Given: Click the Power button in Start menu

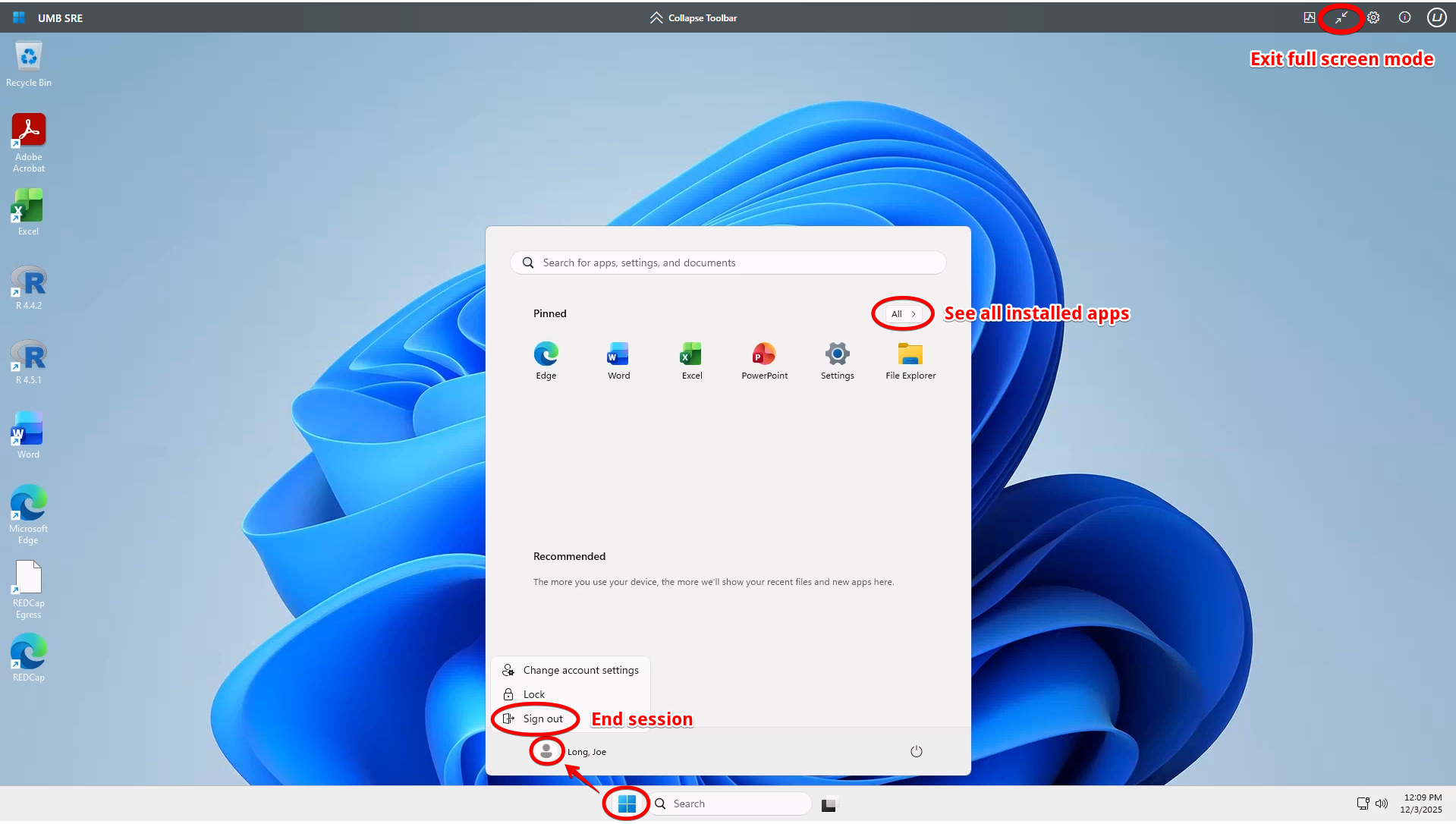Looking at the screenshot, I should tap(916, 751).
